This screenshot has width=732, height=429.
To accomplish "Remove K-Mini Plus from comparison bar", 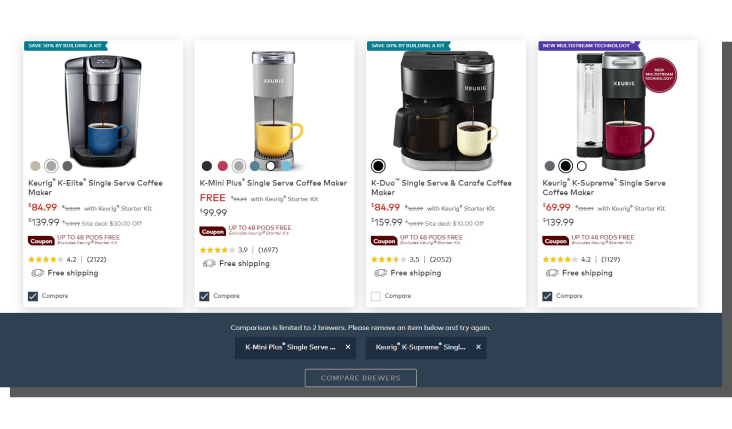I will pyautogui.click(x=348, y=347).
